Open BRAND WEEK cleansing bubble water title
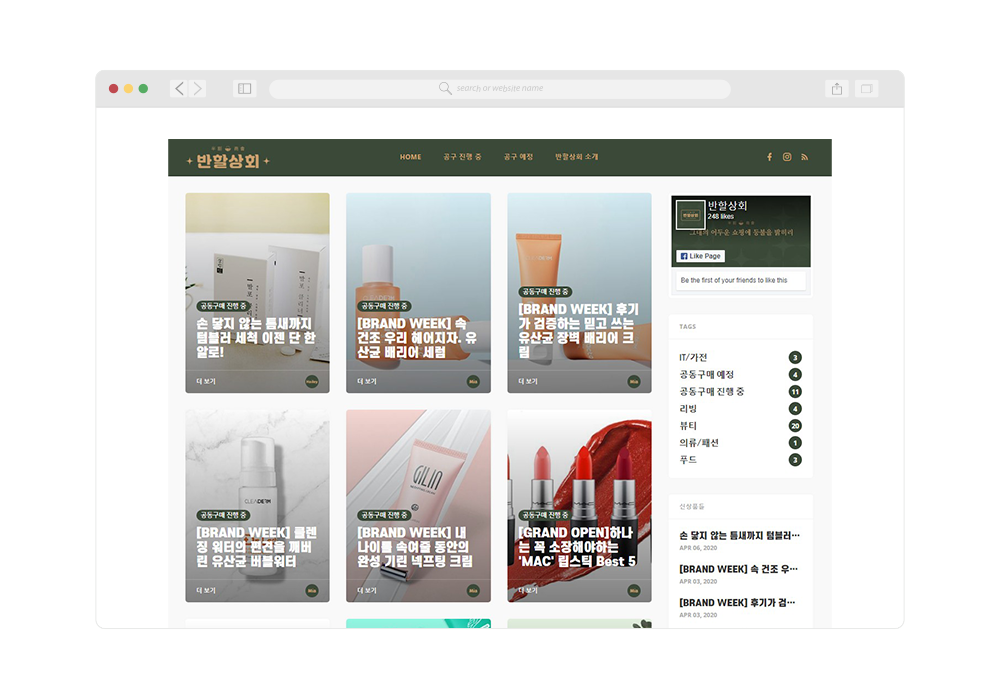Image resolution: width=1000 pixels, height=700 pixels. click(x=256, y=547)
